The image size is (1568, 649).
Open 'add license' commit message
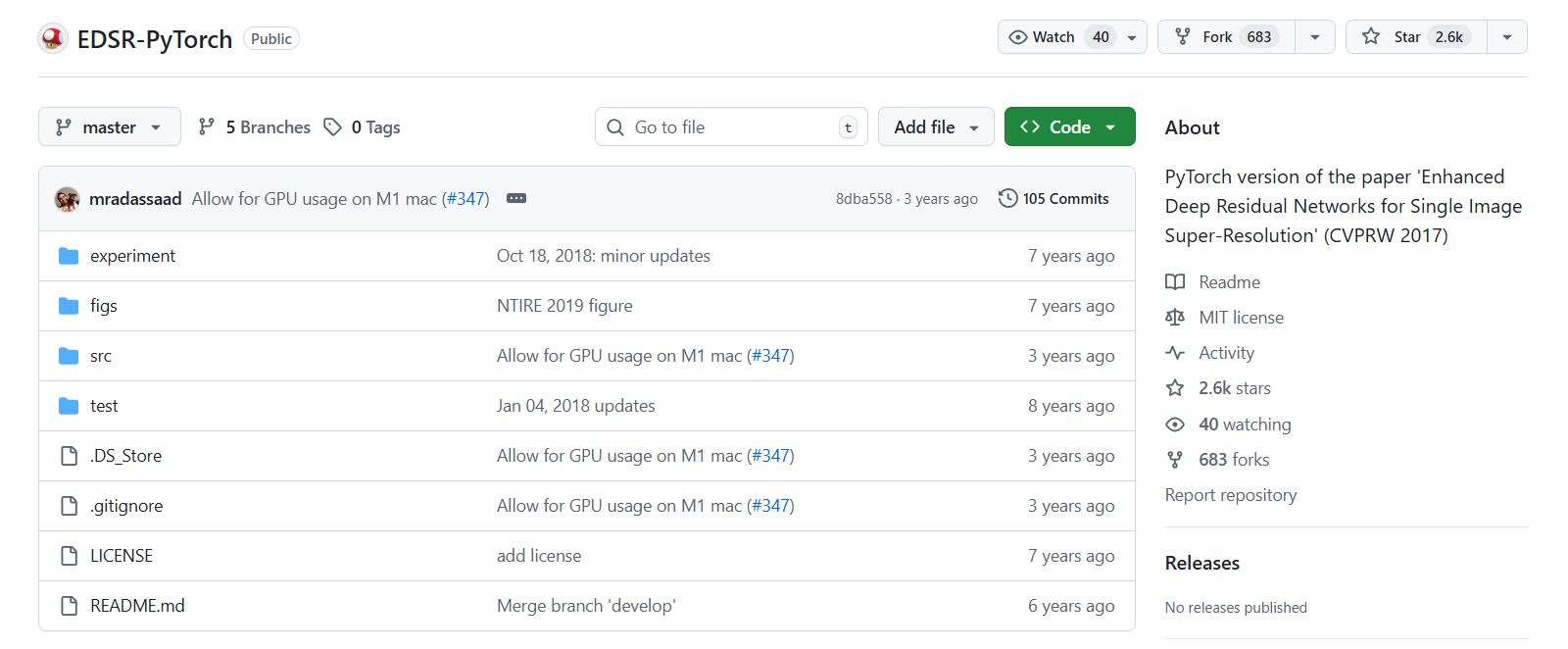[x=539, y=556]
